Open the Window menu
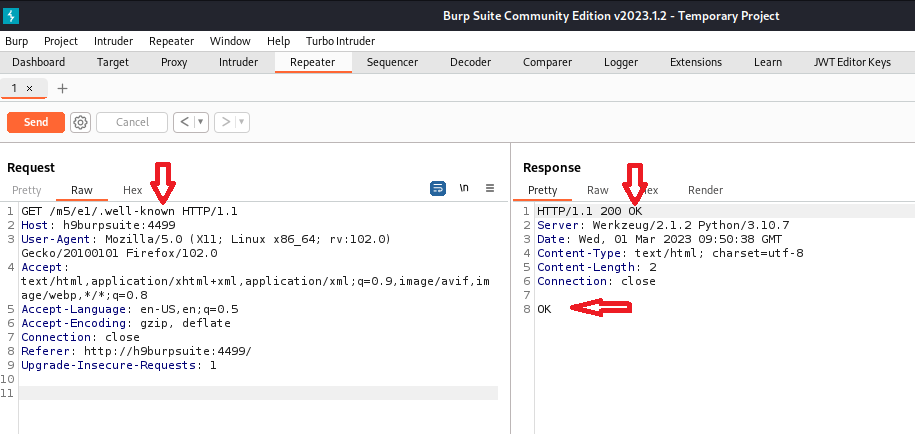 click(x=230, y=41)
